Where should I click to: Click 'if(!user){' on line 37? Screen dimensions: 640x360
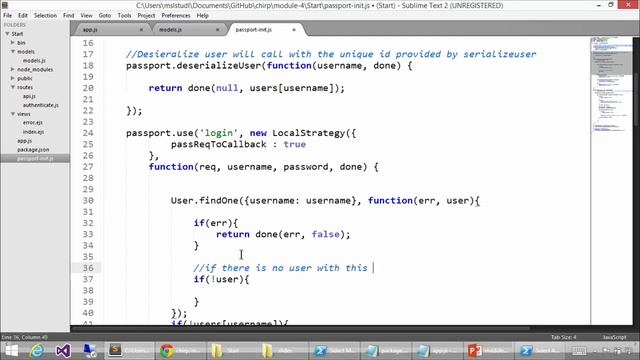click(x=221, y=279)
